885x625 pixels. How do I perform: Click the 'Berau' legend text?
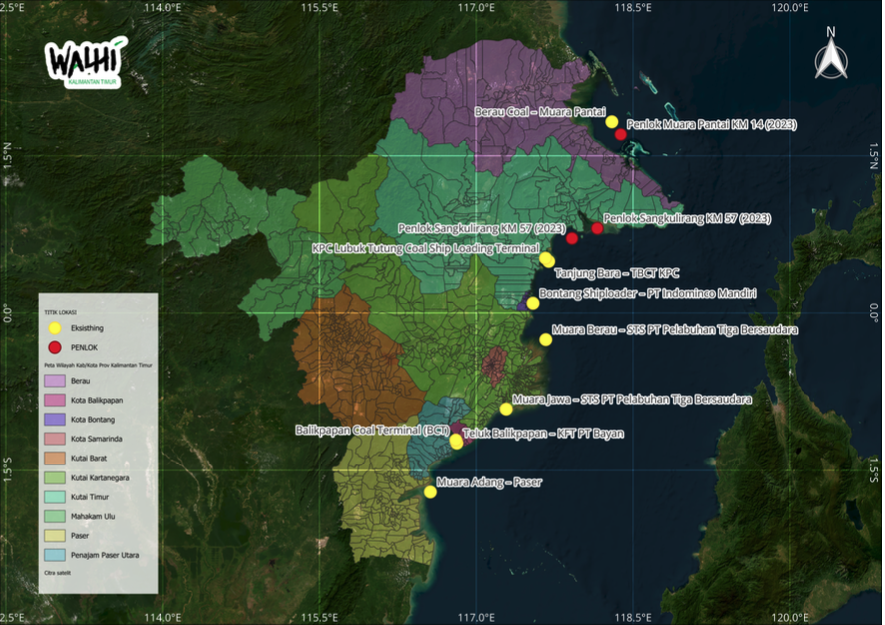point(81,381)
